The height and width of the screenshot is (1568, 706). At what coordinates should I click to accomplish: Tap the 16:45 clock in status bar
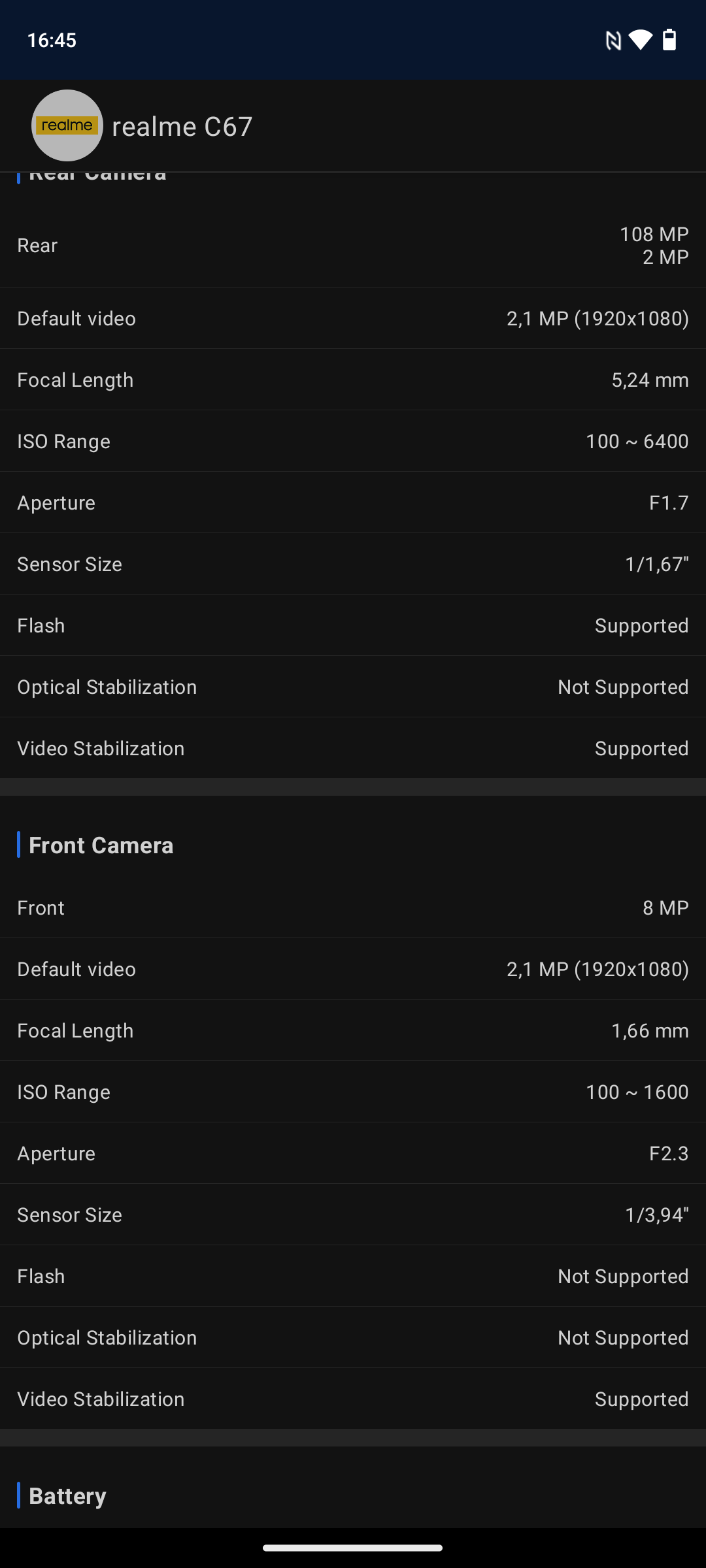click(x=52, y=41)
